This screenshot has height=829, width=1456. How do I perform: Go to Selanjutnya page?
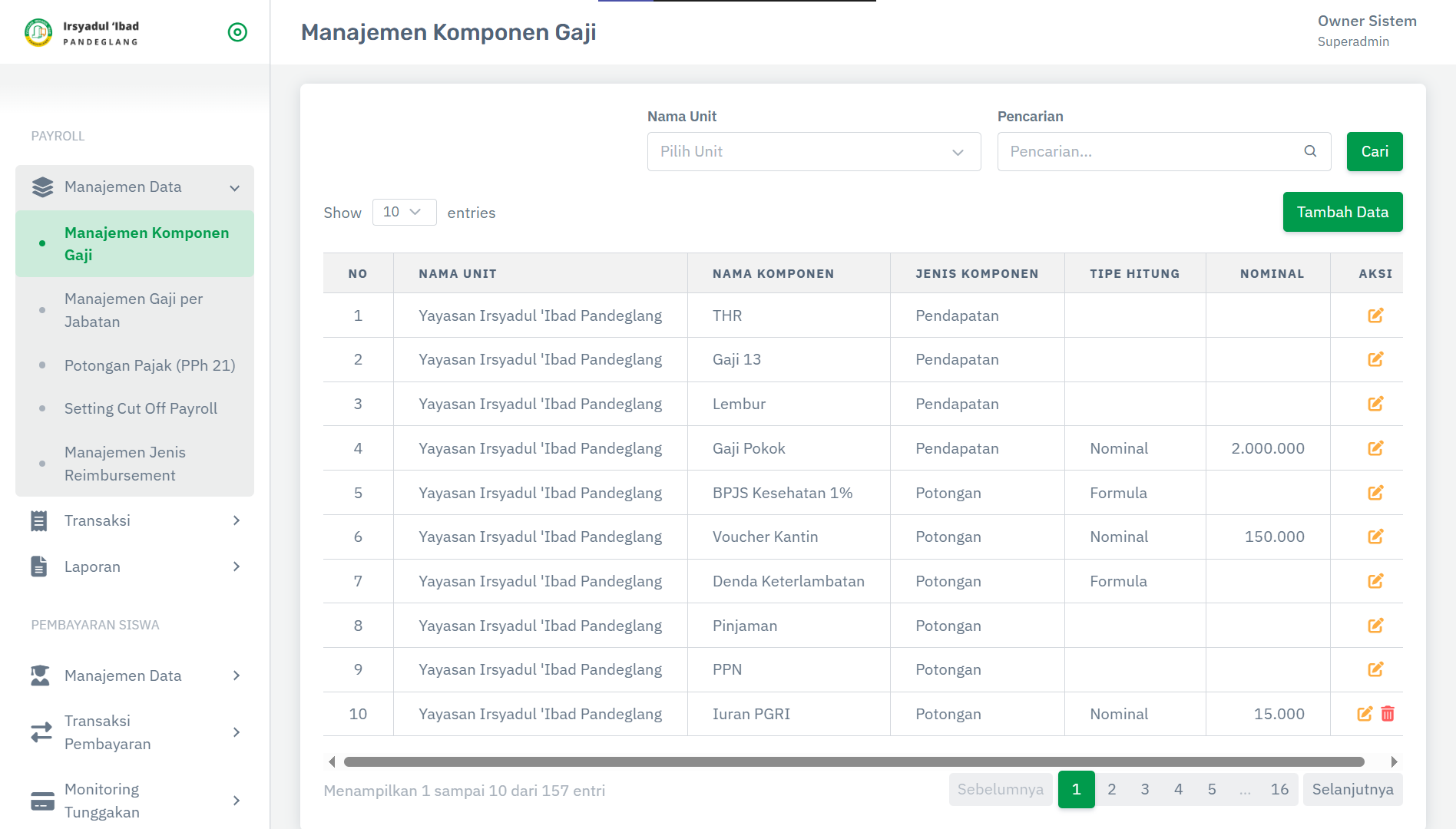tap(1352, 789)
